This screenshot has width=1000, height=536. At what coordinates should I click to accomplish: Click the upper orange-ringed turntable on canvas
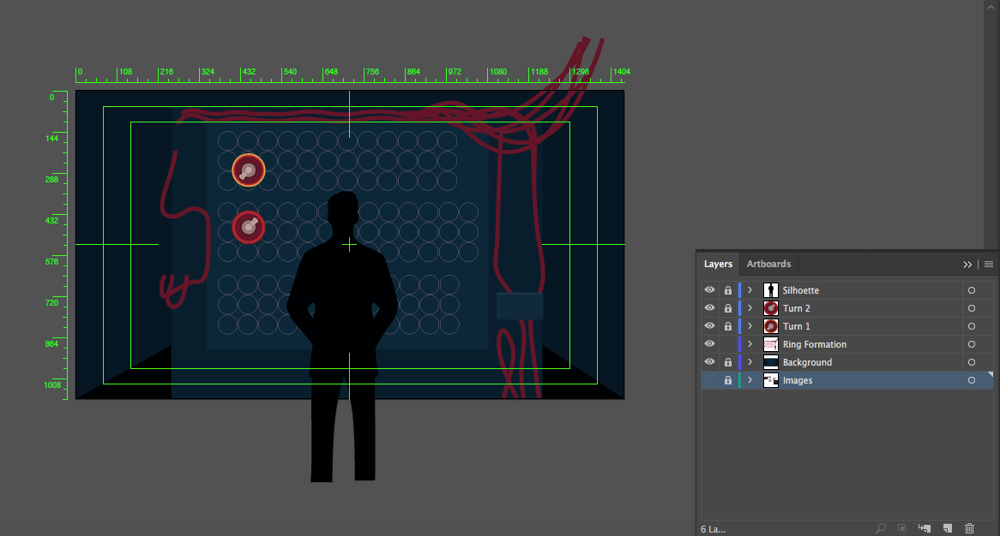point(248,170)
